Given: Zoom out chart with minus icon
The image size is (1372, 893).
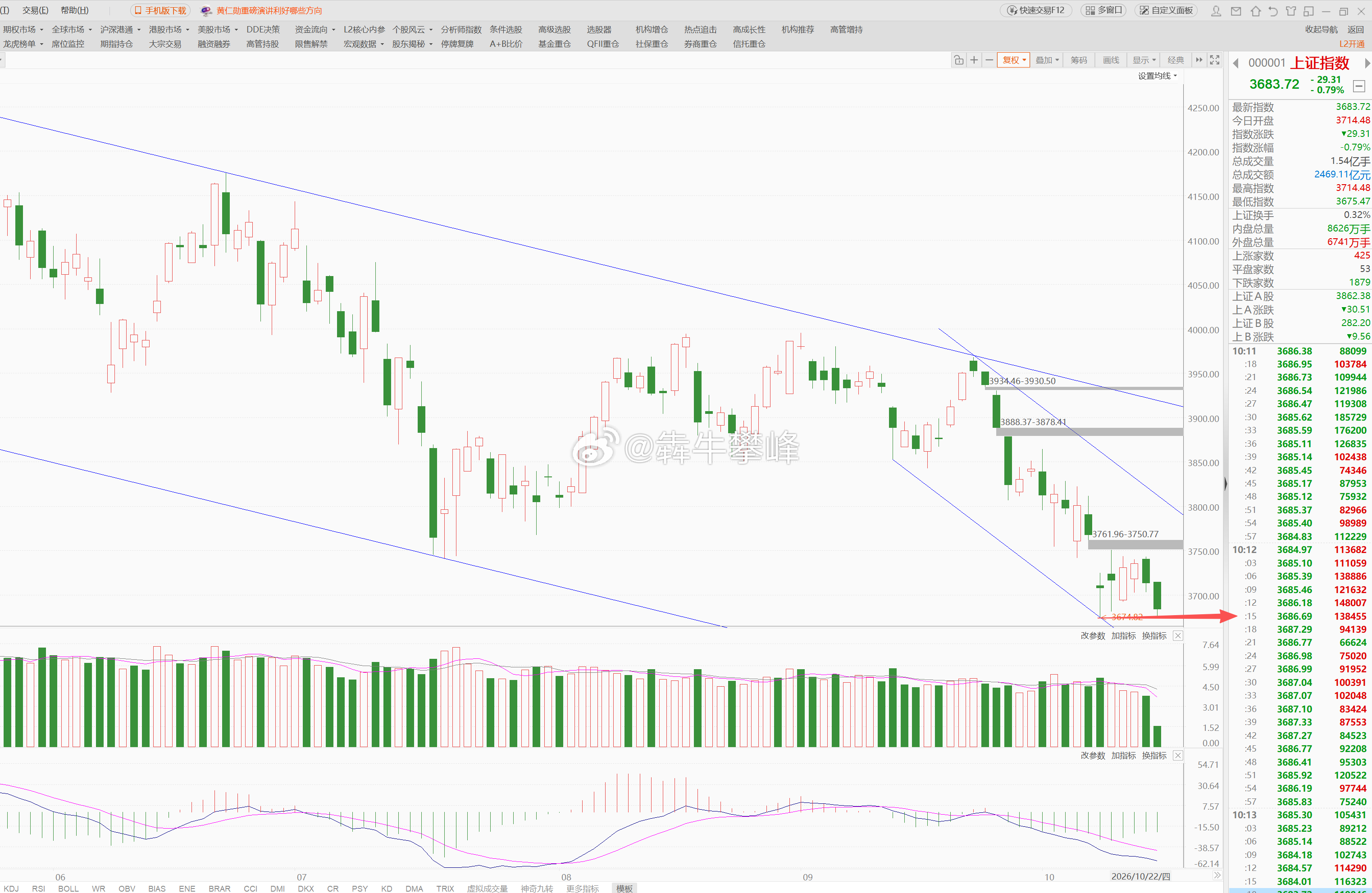Looking at the screenshot, I should [x=989, y=60].
